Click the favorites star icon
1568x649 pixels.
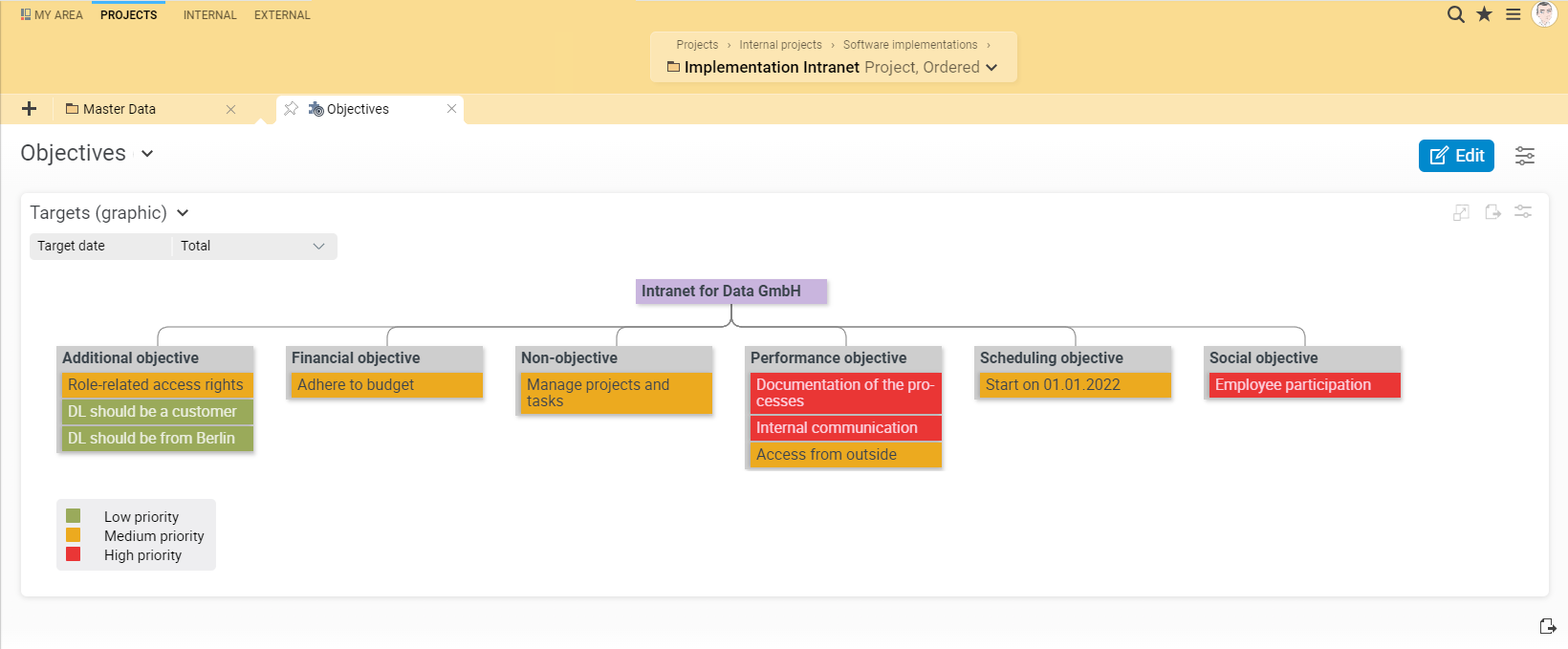point(1484,14)
